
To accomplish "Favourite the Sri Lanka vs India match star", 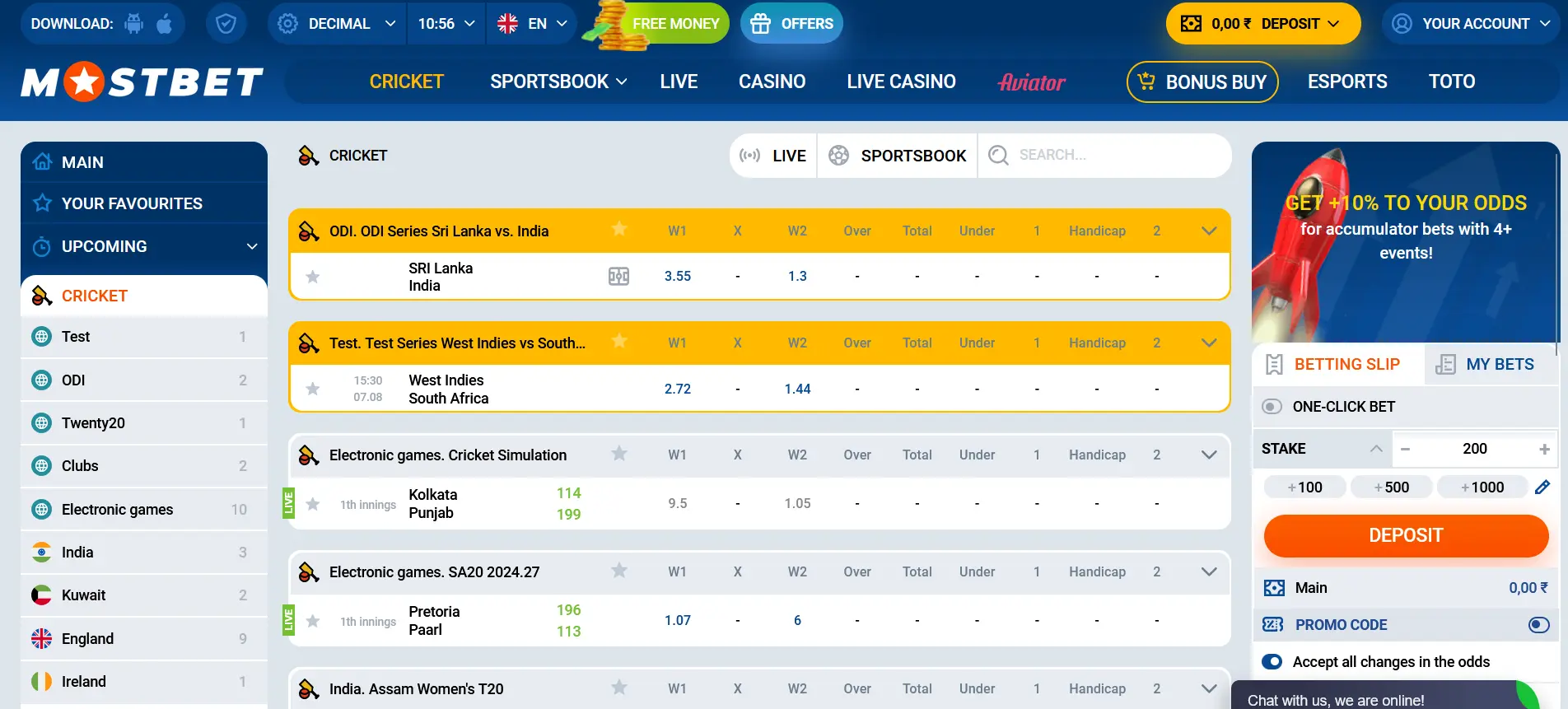I will pyautogui.click(x=313, y=277).
